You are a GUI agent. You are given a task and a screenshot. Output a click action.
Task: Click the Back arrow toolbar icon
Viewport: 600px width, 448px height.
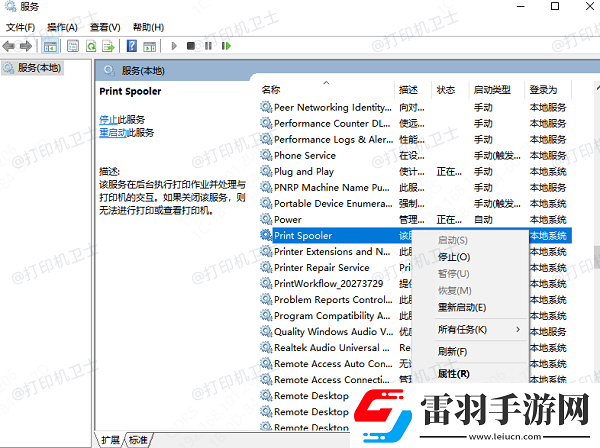(x=8, y=46)
